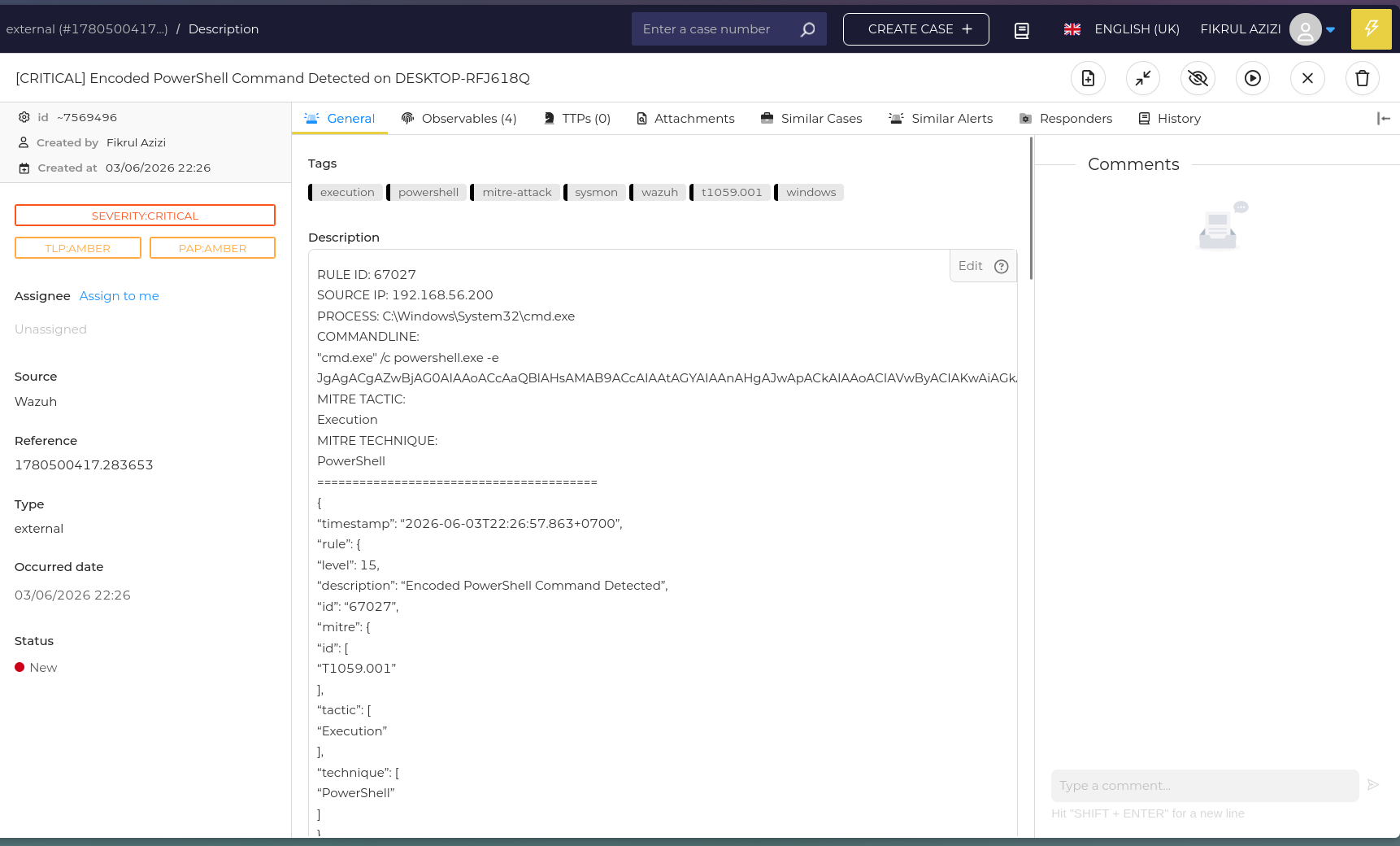This screenshot has height=846, width=1400.
Task: Click the Unassigned assignee field
Action: pyautogui.click(x=50, y=329)
